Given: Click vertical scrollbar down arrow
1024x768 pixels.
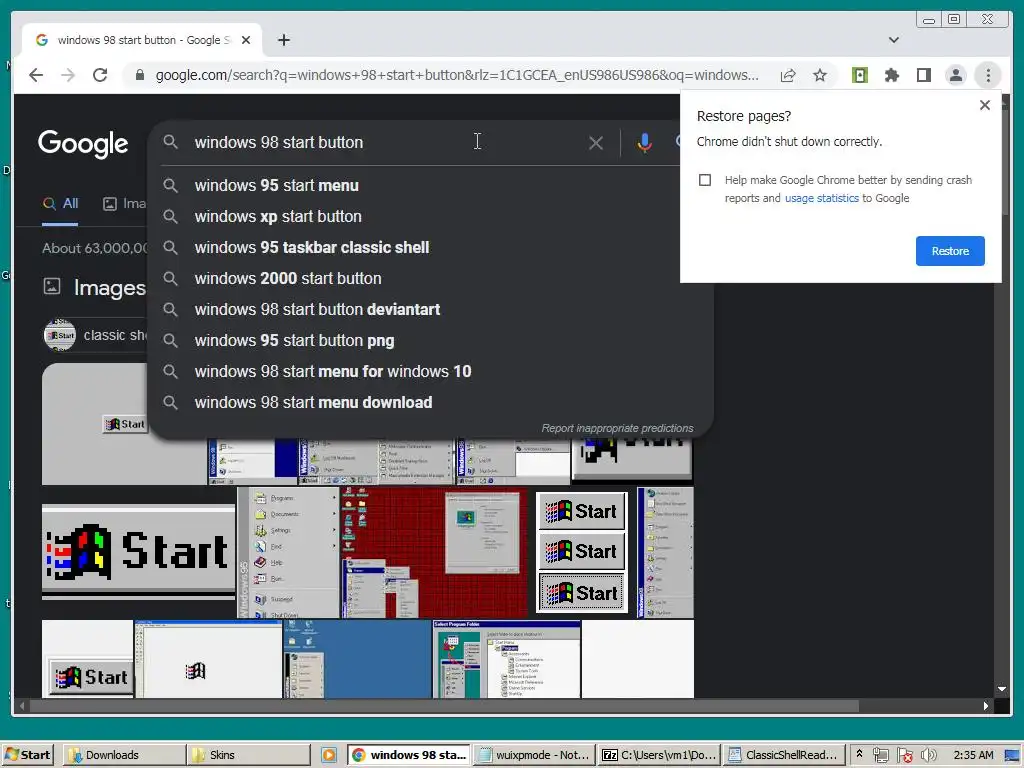Looking at the screenshot, I should (1002, 689).
